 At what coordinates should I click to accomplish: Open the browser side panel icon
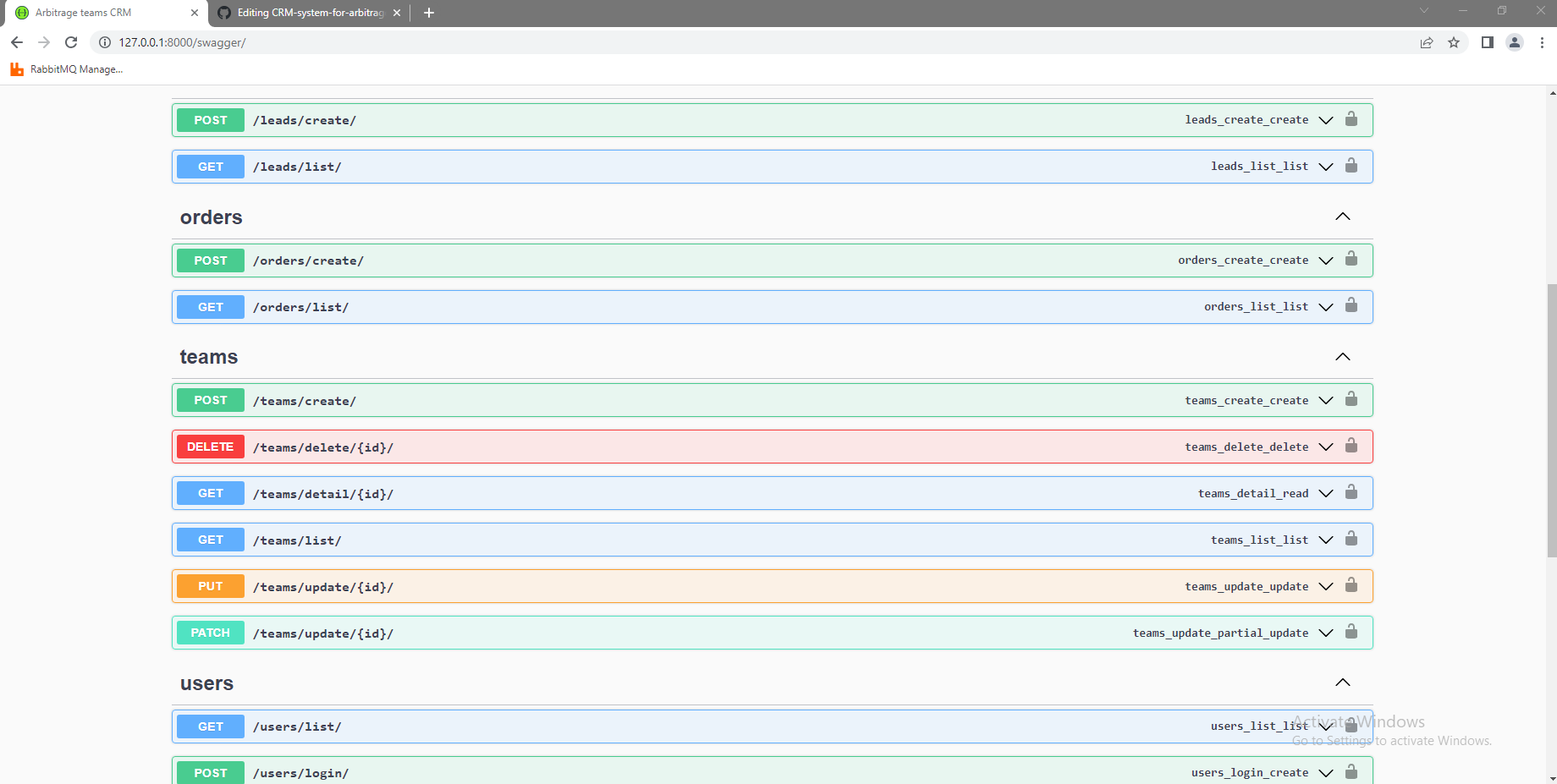click(x=1487, y=41)
